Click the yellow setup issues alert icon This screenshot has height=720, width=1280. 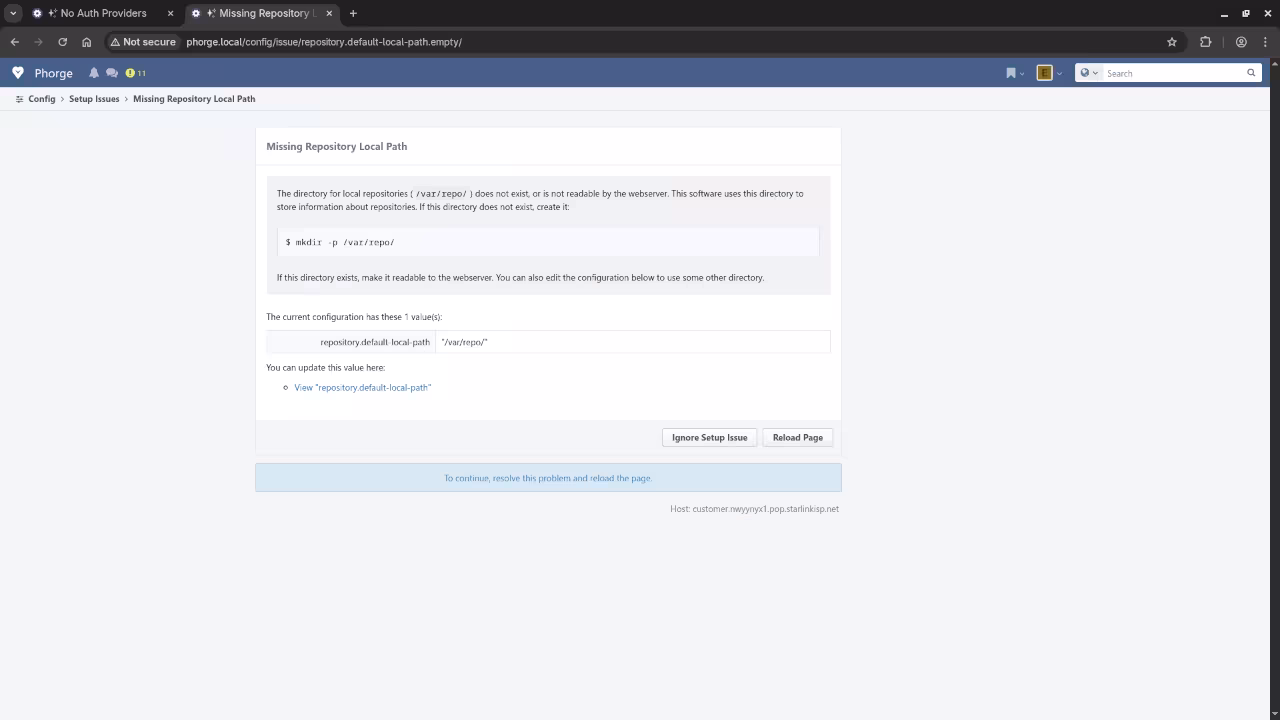tap(130, 73)
